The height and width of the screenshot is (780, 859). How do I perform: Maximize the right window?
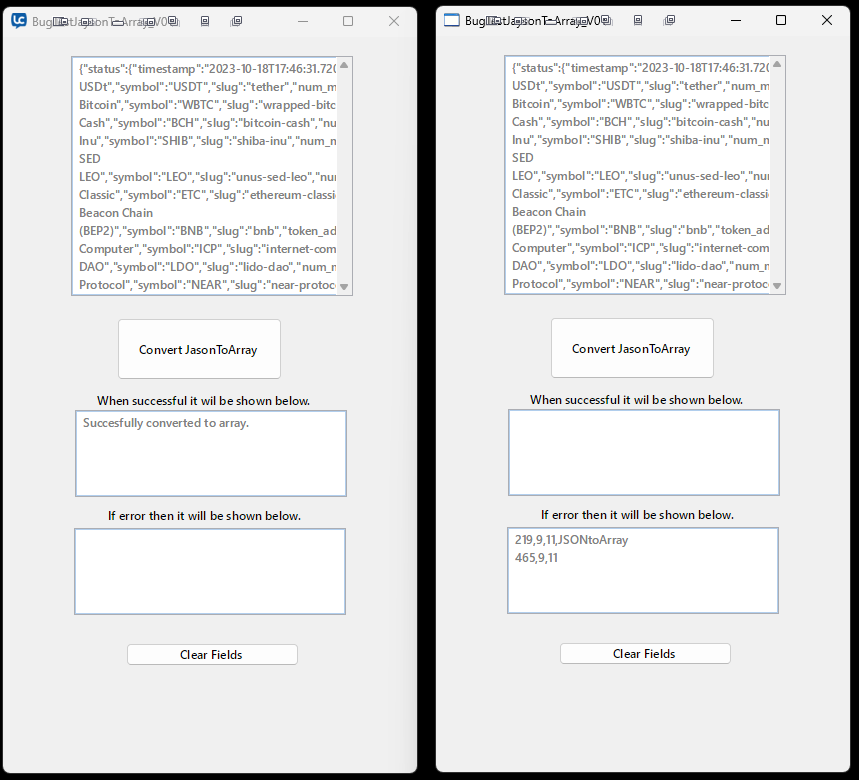781,20
